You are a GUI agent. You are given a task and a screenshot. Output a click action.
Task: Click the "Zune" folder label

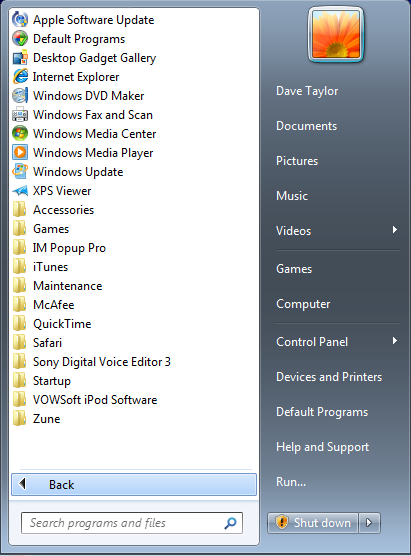46,419
